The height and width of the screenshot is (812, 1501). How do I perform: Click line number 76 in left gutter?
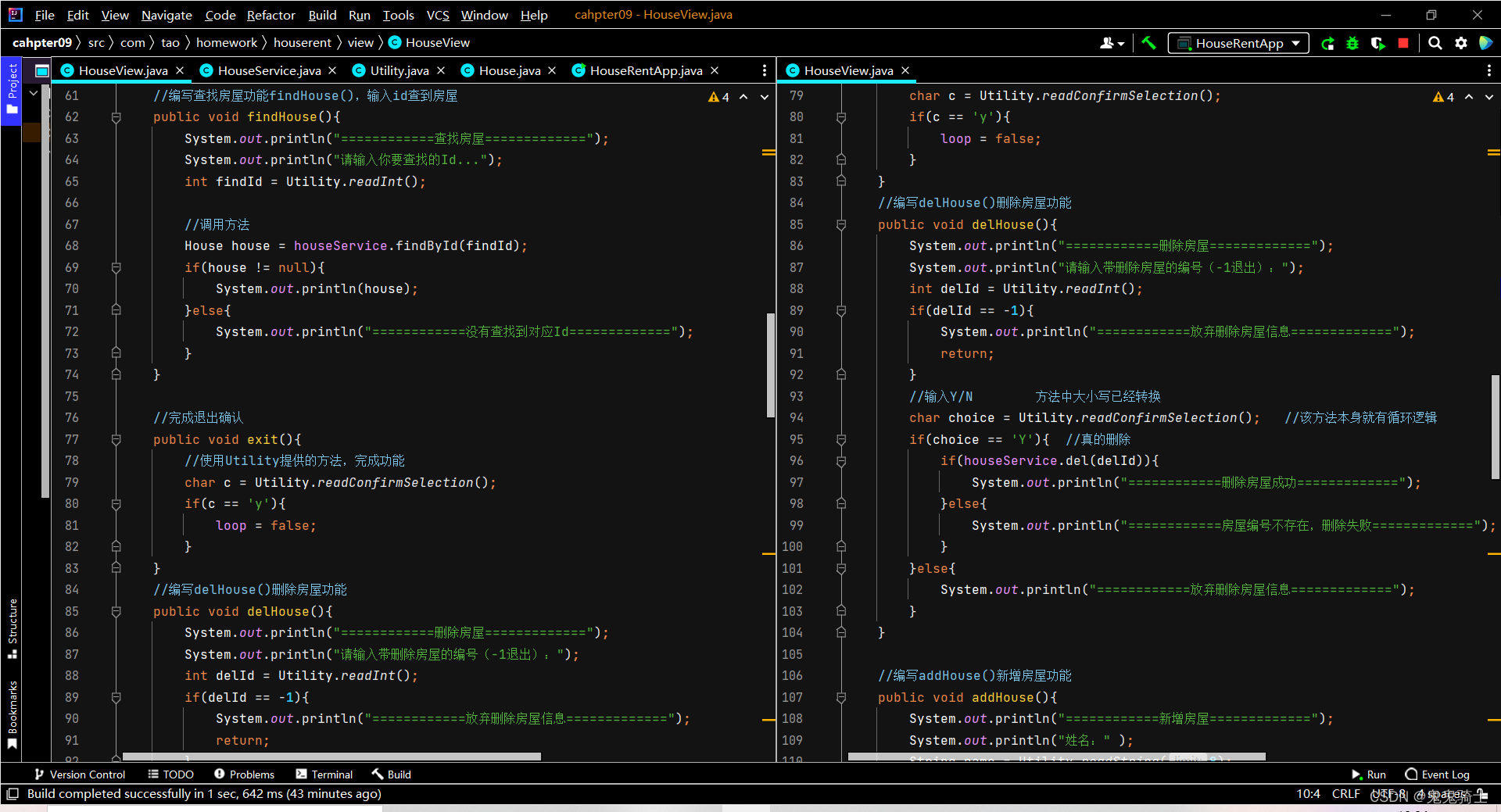pyautogui.click(x=72, y=418)
